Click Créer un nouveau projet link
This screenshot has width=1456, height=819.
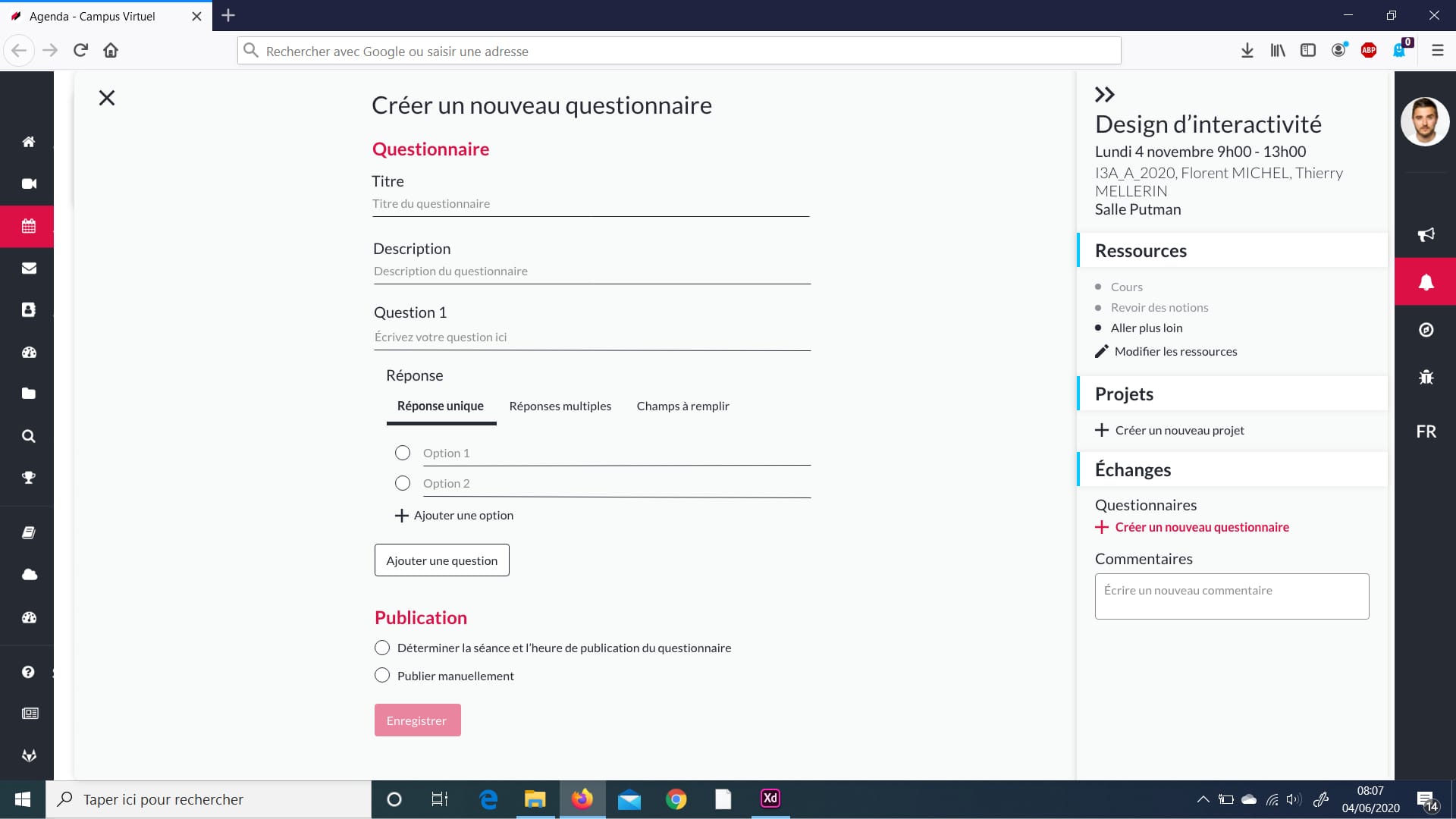1178,430
